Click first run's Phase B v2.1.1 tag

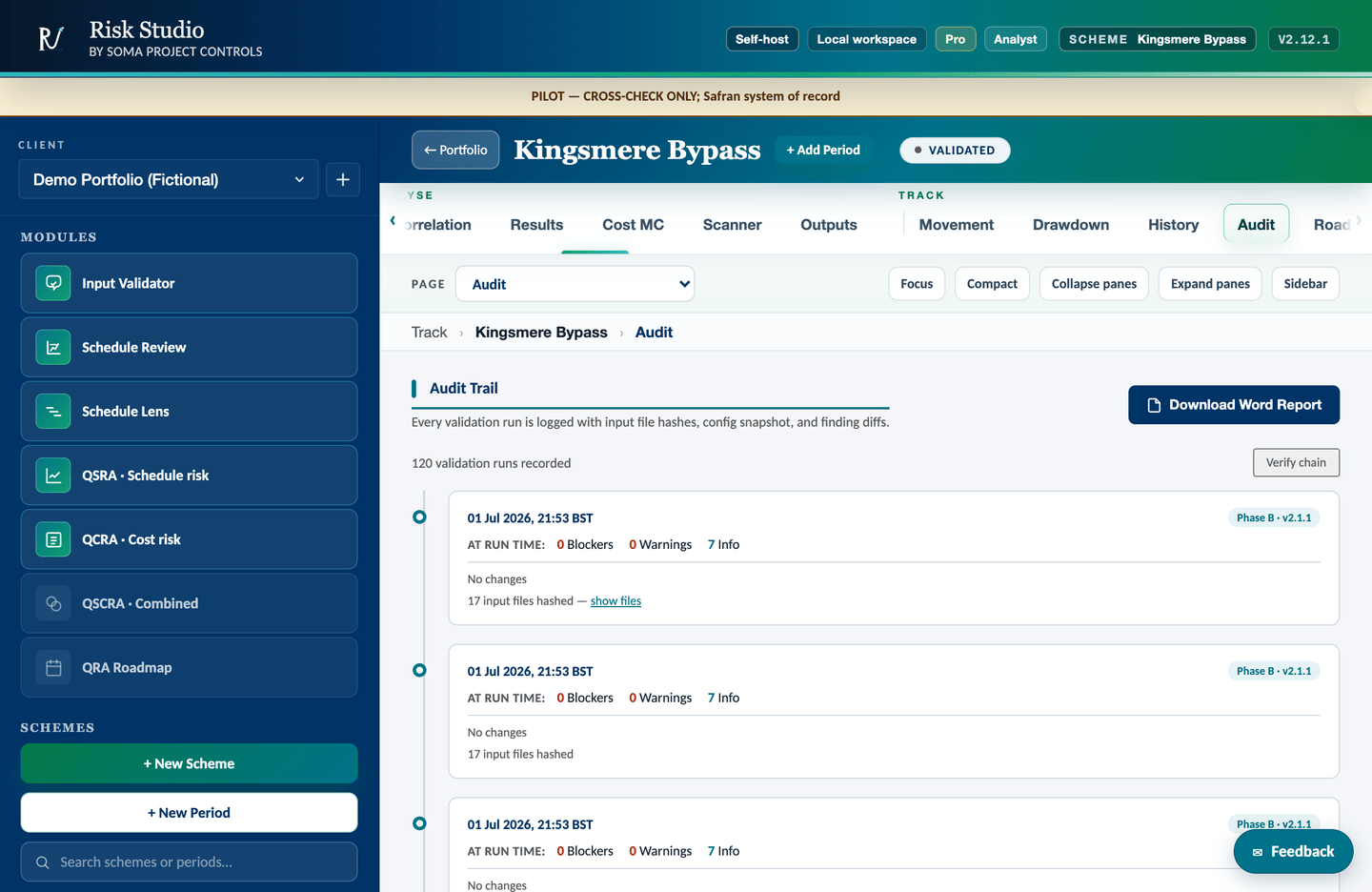1274,517
